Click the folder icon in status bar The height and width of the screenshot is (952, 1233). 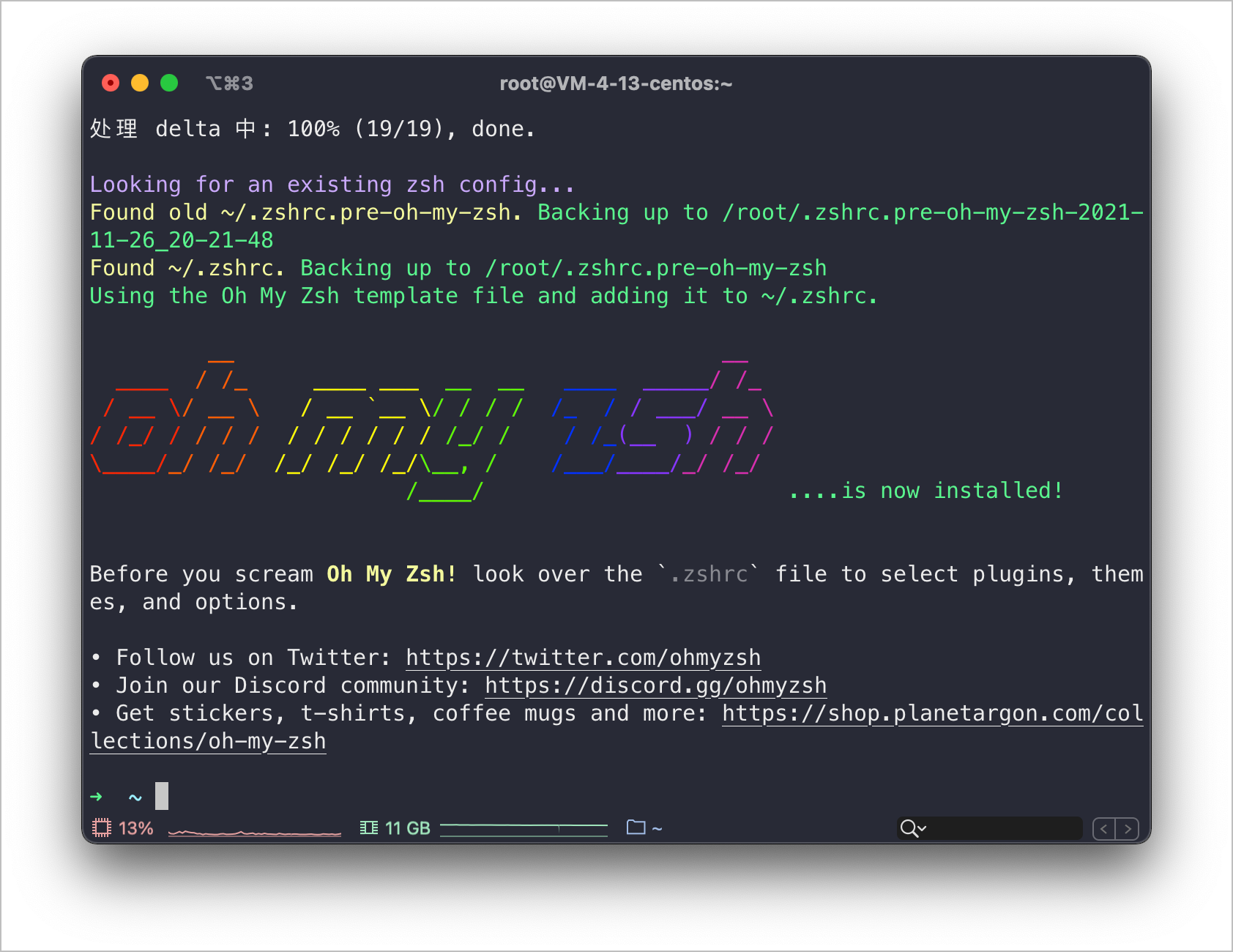tap(636, 828)
